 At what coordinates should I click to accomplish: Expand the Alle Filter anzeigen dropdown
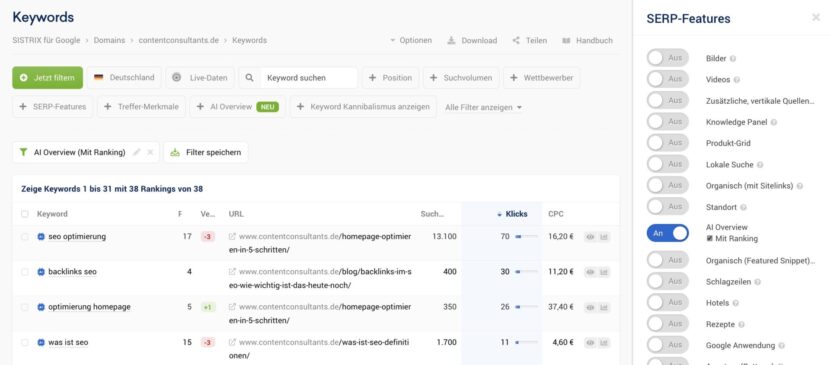(x=483, y=107)
